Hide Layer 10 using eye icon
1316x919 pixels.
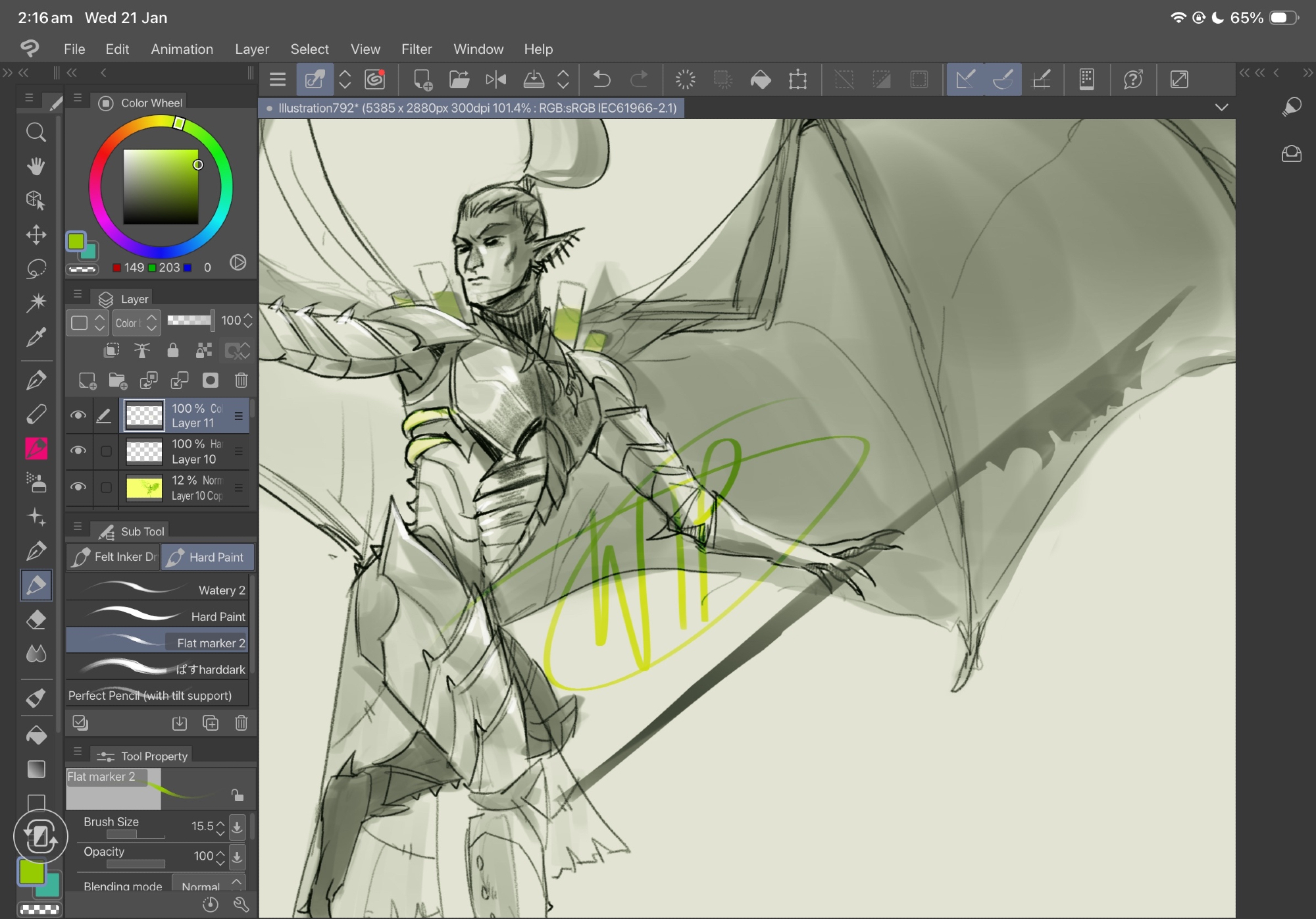[78, 451]
